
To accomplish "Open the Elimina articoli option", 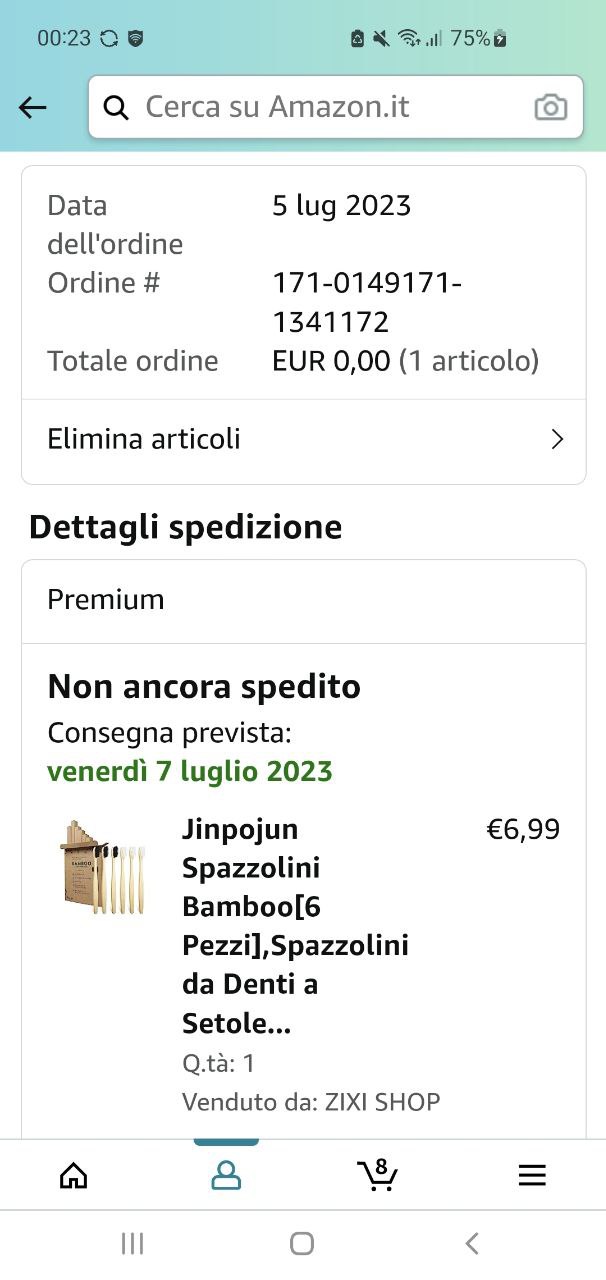I will [144, 439].
